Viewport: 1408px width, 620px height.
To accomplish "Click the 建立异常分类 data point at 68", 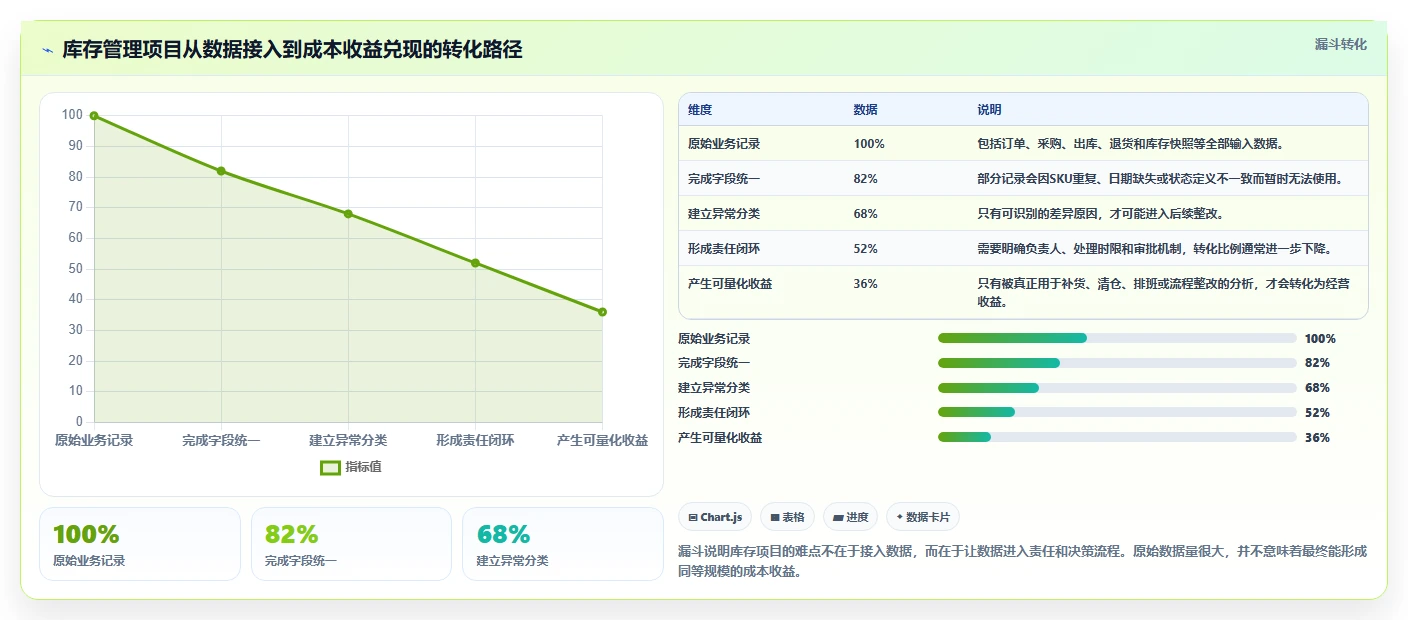I will point(348,214).
